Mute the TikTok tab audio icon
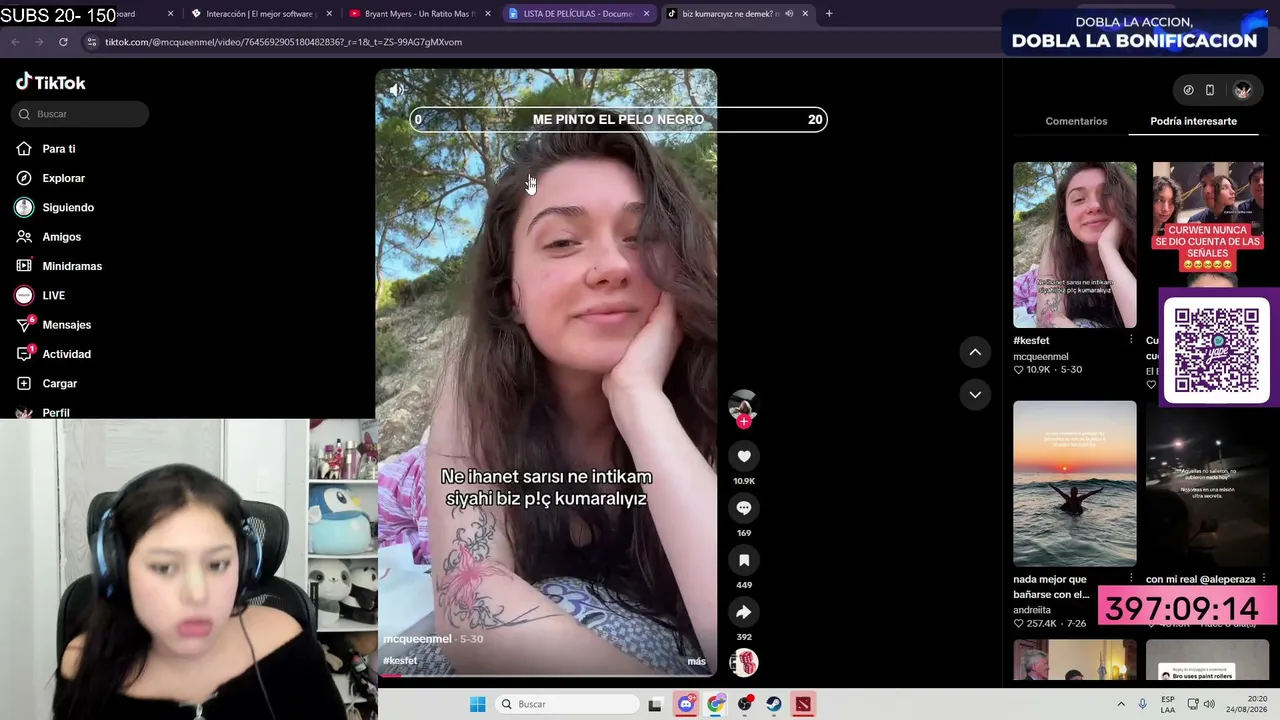Screen dimensions: 1280x720 point(789,14)
